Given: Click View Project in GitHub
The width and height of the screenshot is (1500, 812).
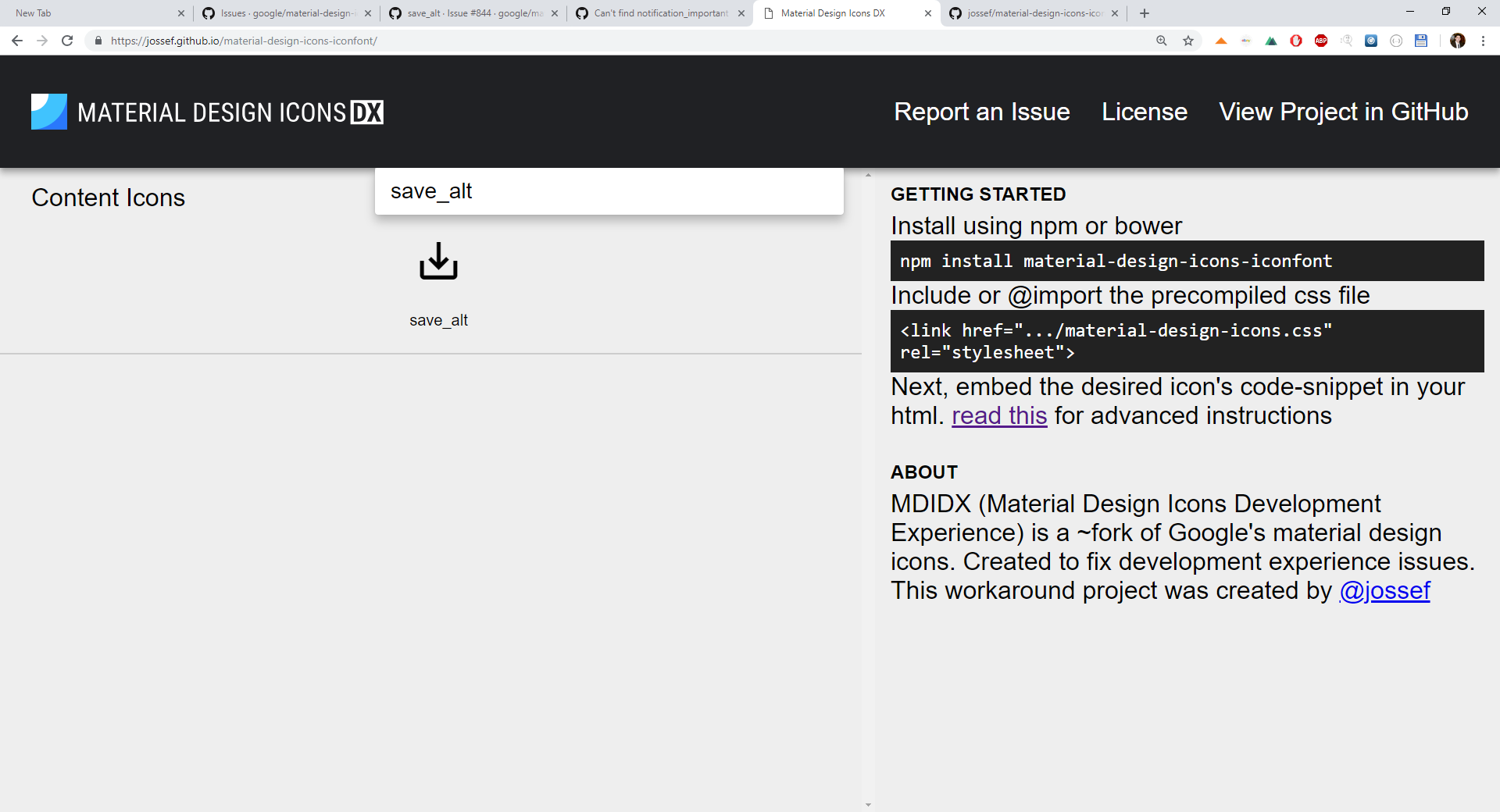Looking at the screenshot, I should coord(1343,112).
